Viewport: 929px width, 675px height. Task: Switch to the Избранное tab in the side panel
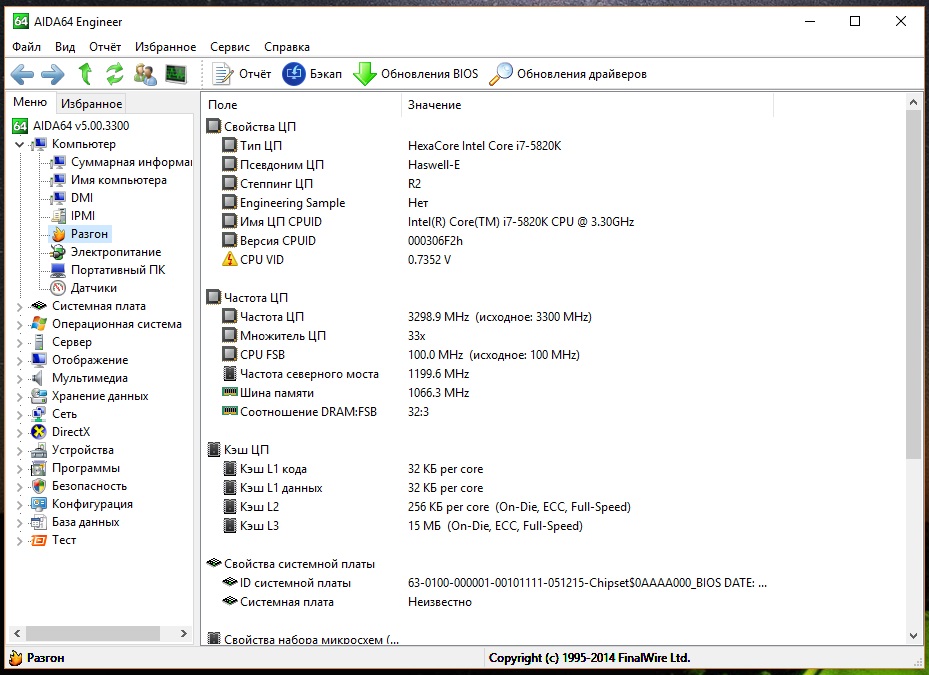click(91, 104)
